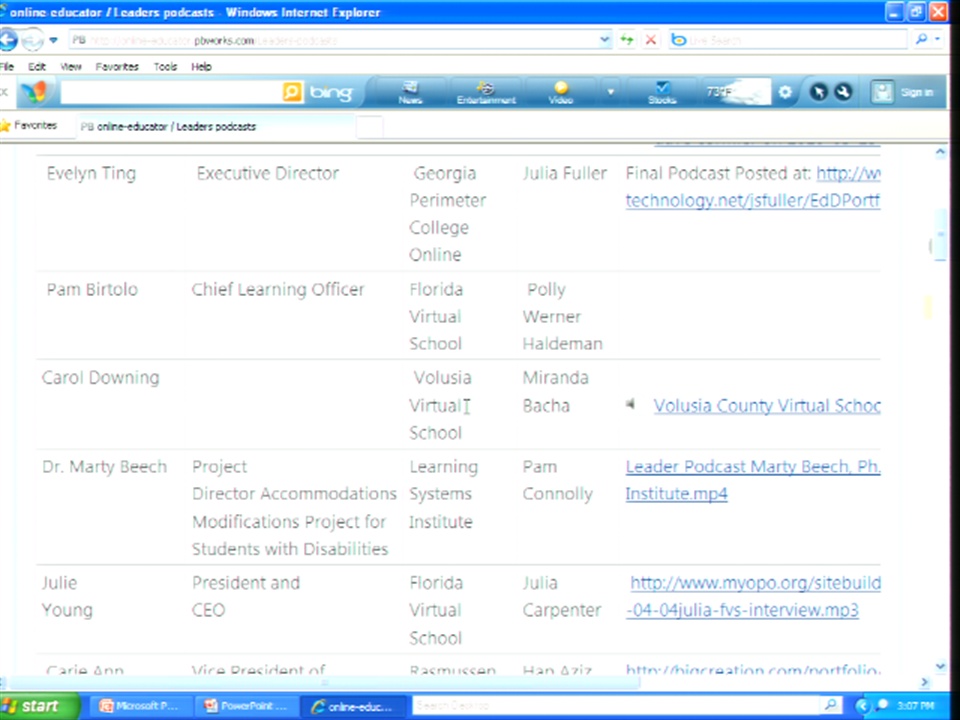Screen dimensions: 960x720
Task: Open the search options dropdown arrow
Action: pos(937,39)
